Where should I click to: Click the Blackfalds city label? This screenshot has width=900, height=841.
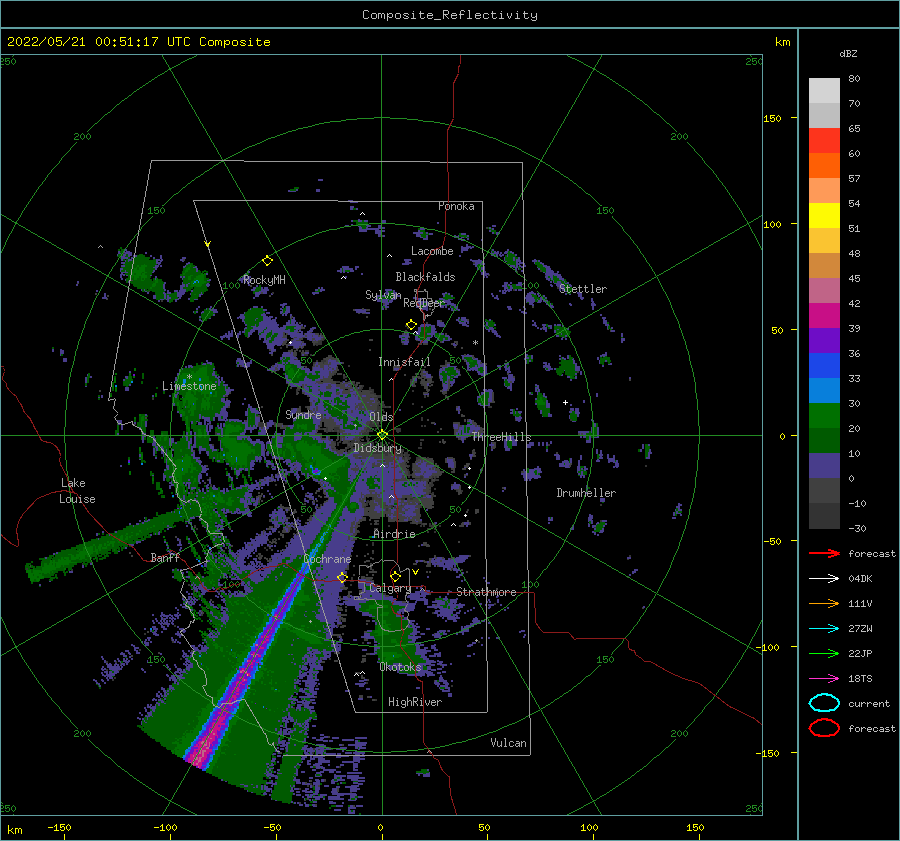pos(425,277)
